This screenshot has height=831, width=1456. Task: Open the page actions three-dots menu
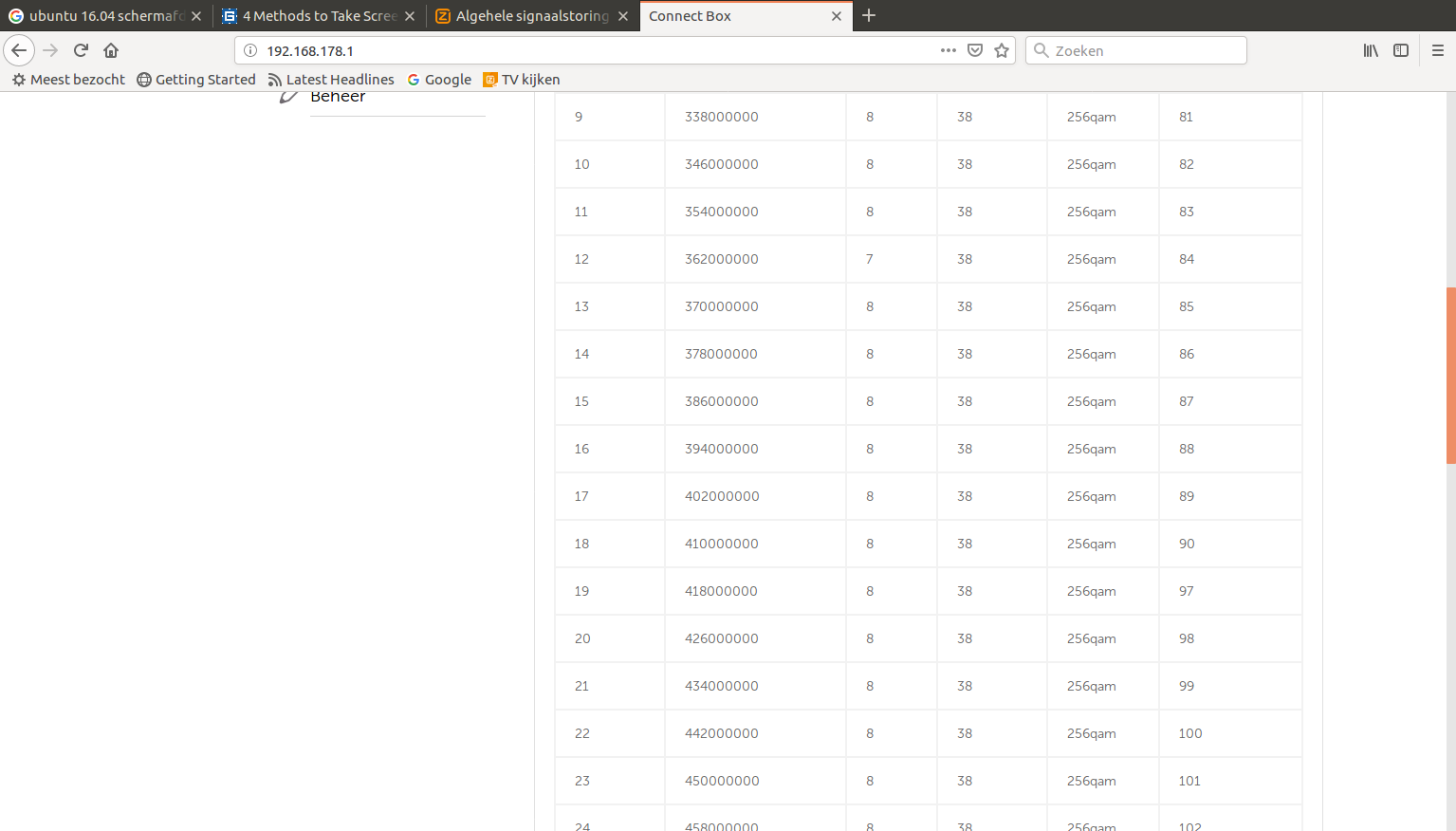949,50
